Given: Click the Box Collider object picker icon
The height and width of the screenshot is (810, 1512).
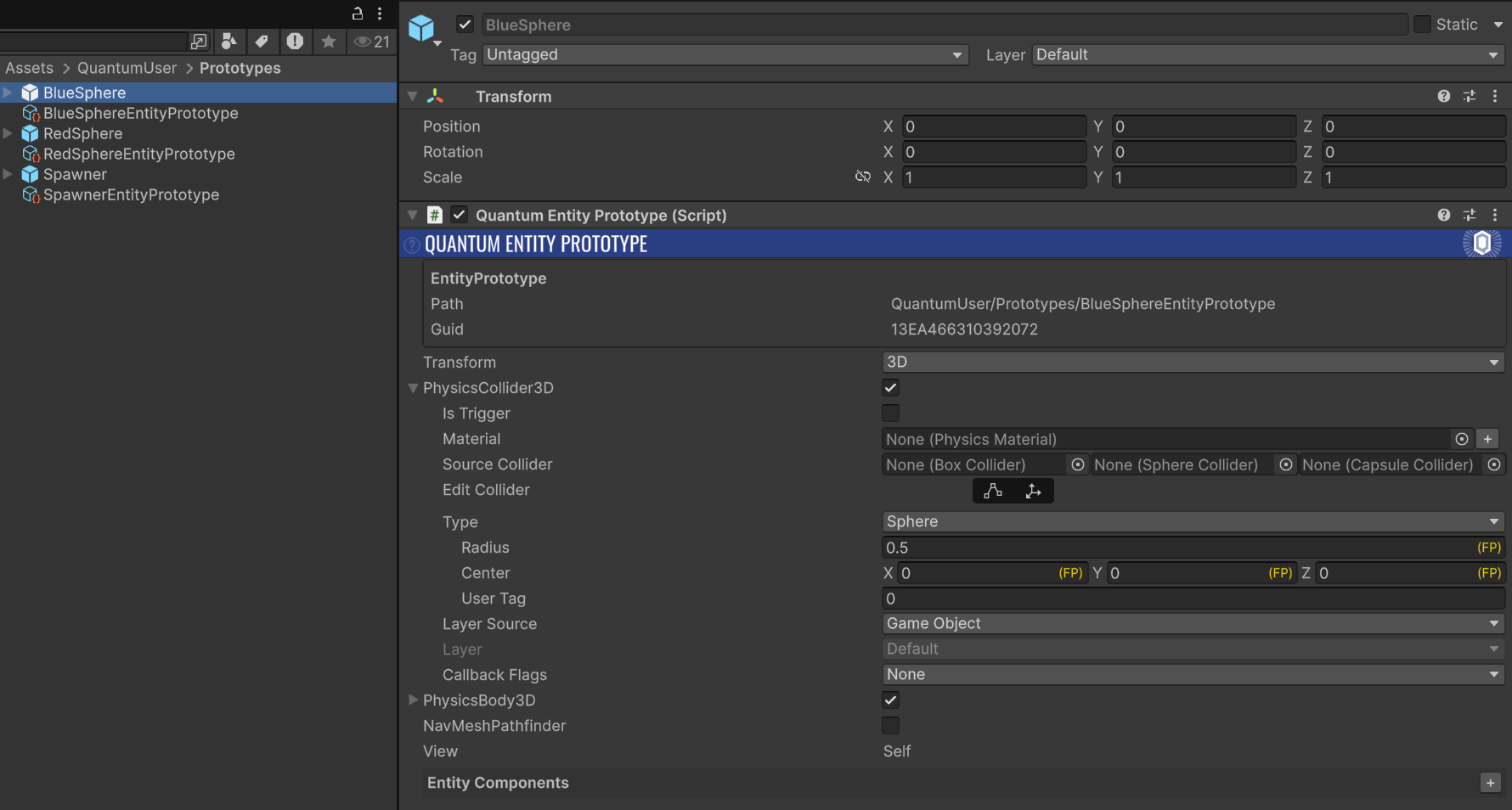Looking at the screenshot, I should pos(1078,464).
